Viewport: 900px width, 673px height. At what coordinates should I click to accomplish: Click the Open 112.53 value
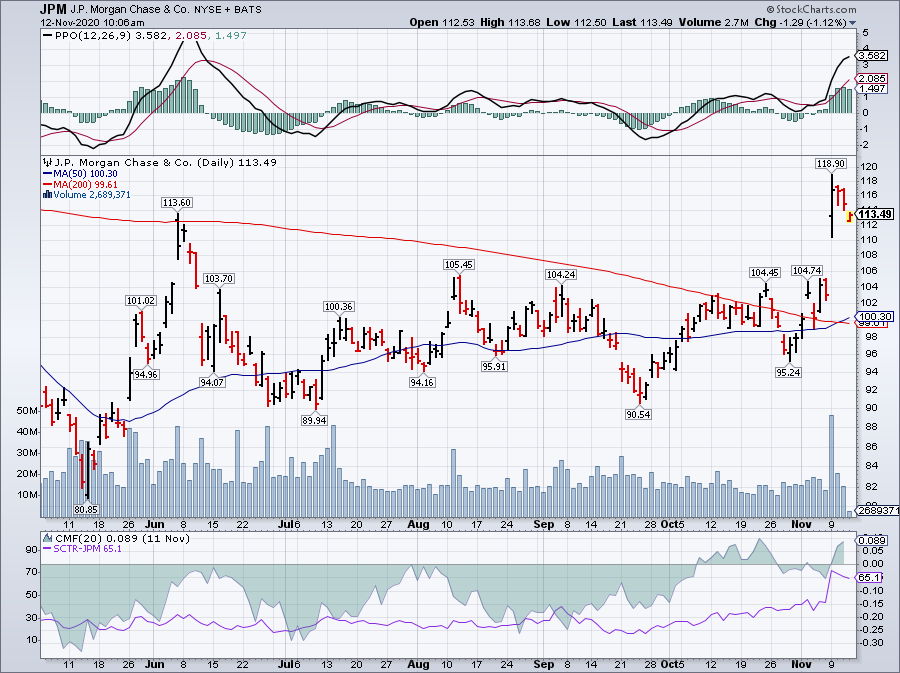[442, 23]
